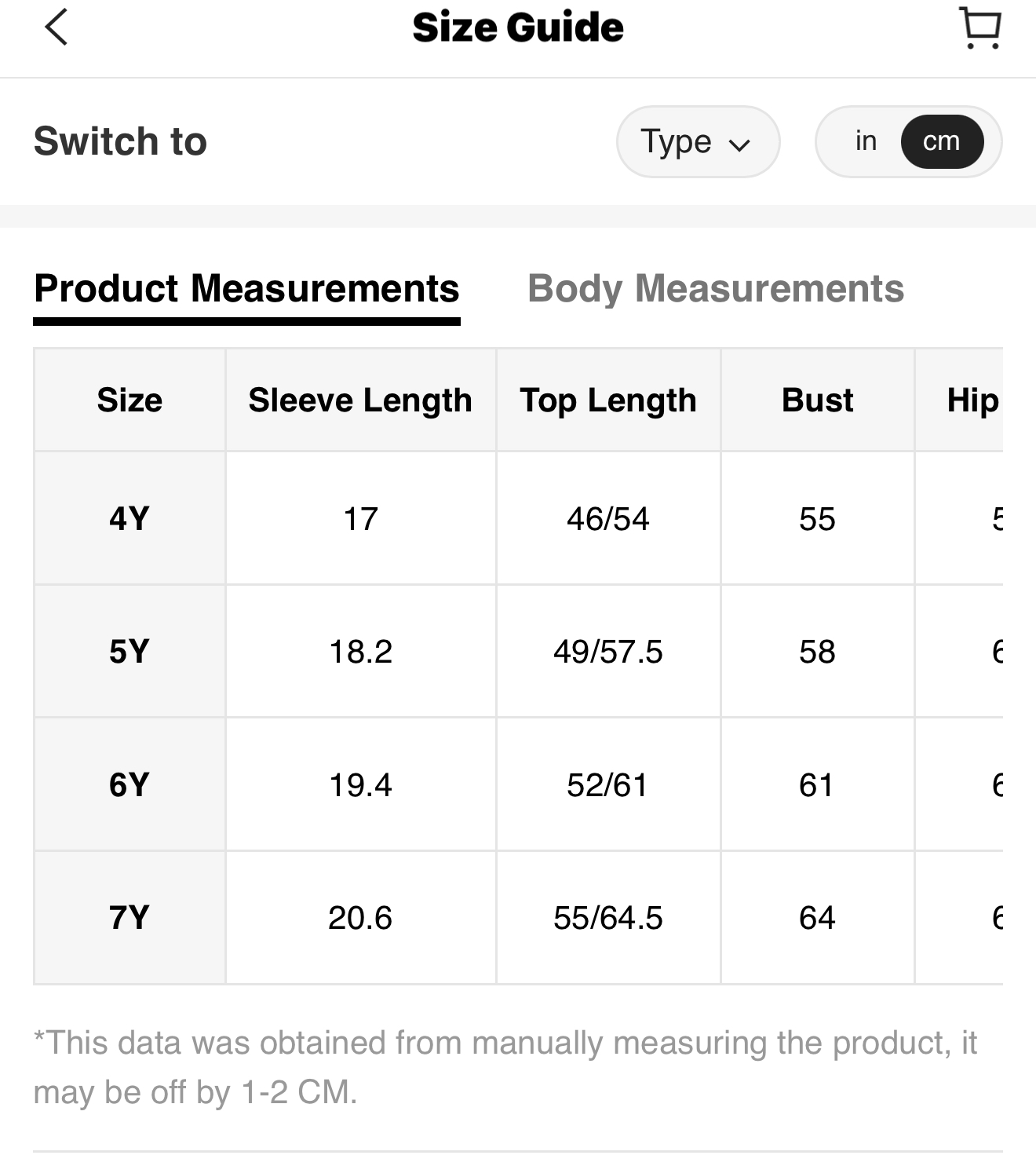1036x1155 pixels.
Task: Tap the back arrow icon
Action: [x=57, y=27]
